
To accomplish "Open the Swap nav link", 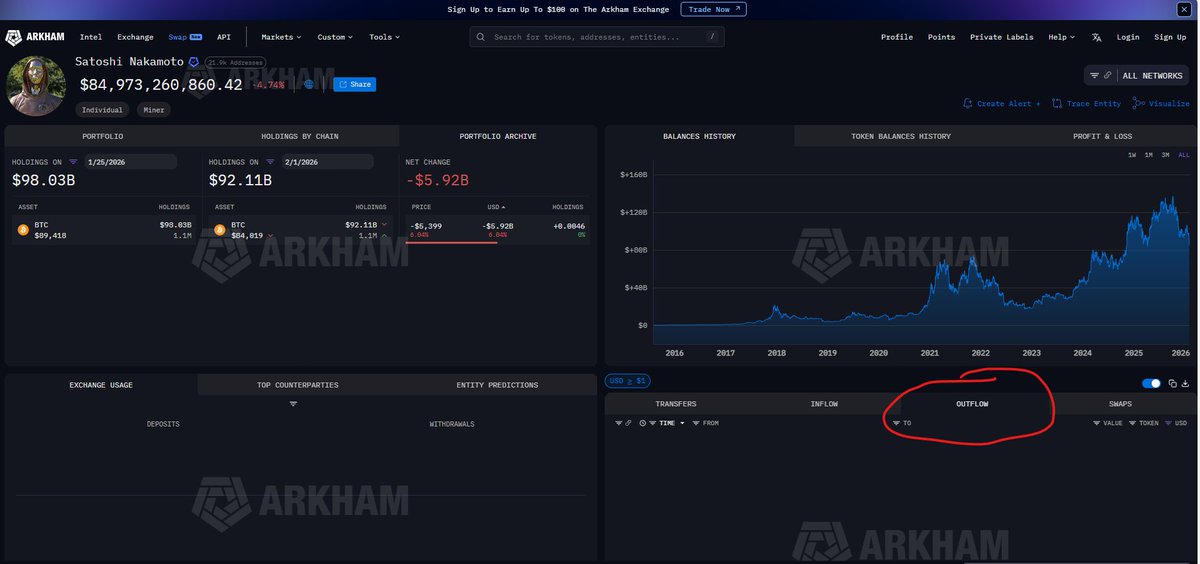I will 185,37.
